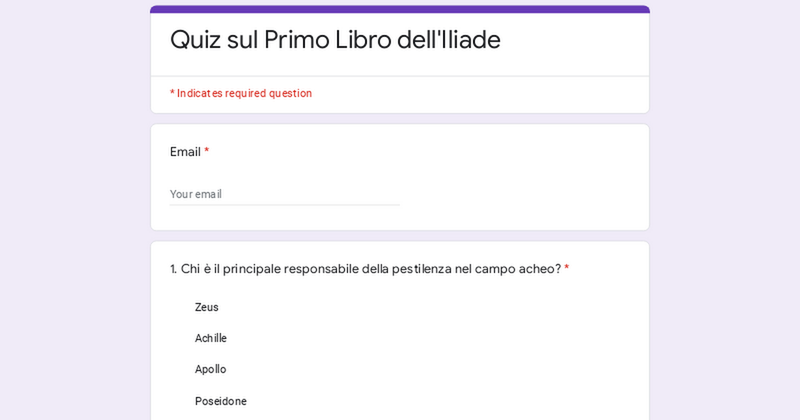
Task: Click the red asterisk beside Email
Action: pyautogui.click(x=207, y=151)
